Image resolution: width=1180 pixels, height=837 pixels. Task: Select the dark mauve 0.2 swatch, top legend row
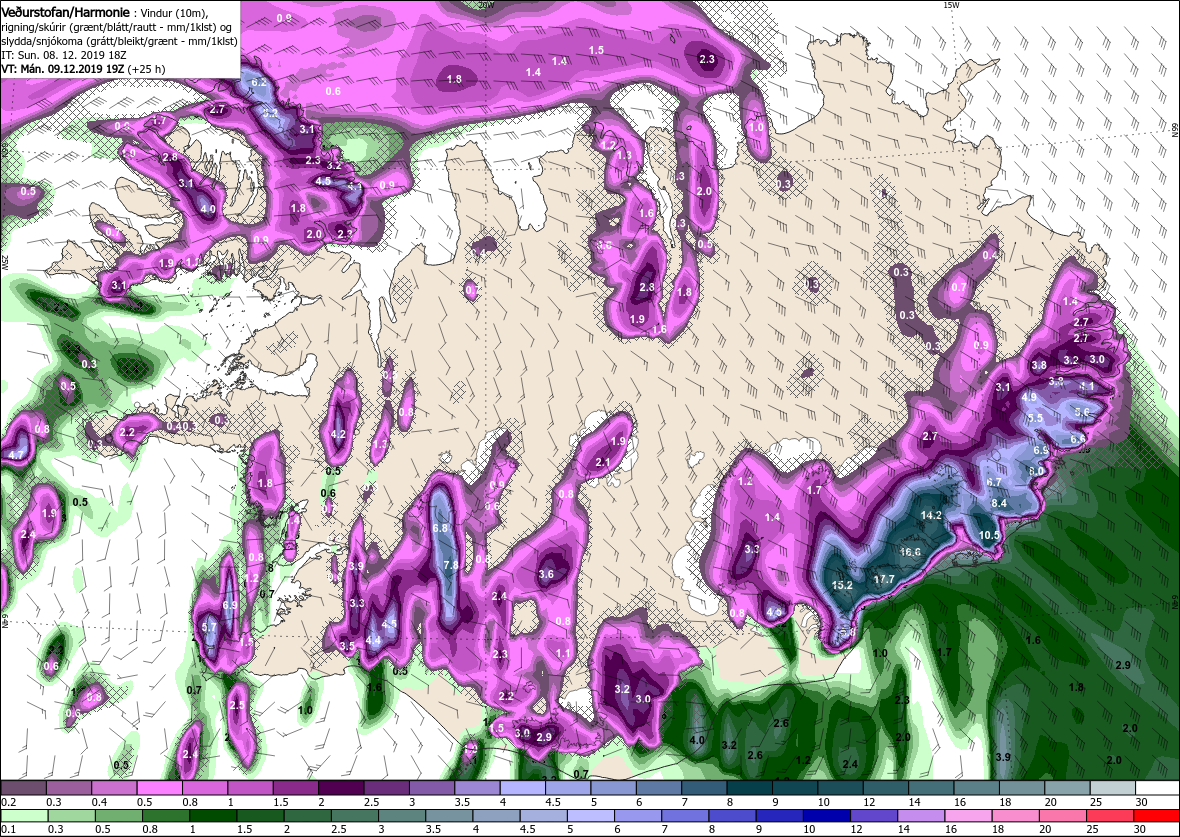pos(23,787)
